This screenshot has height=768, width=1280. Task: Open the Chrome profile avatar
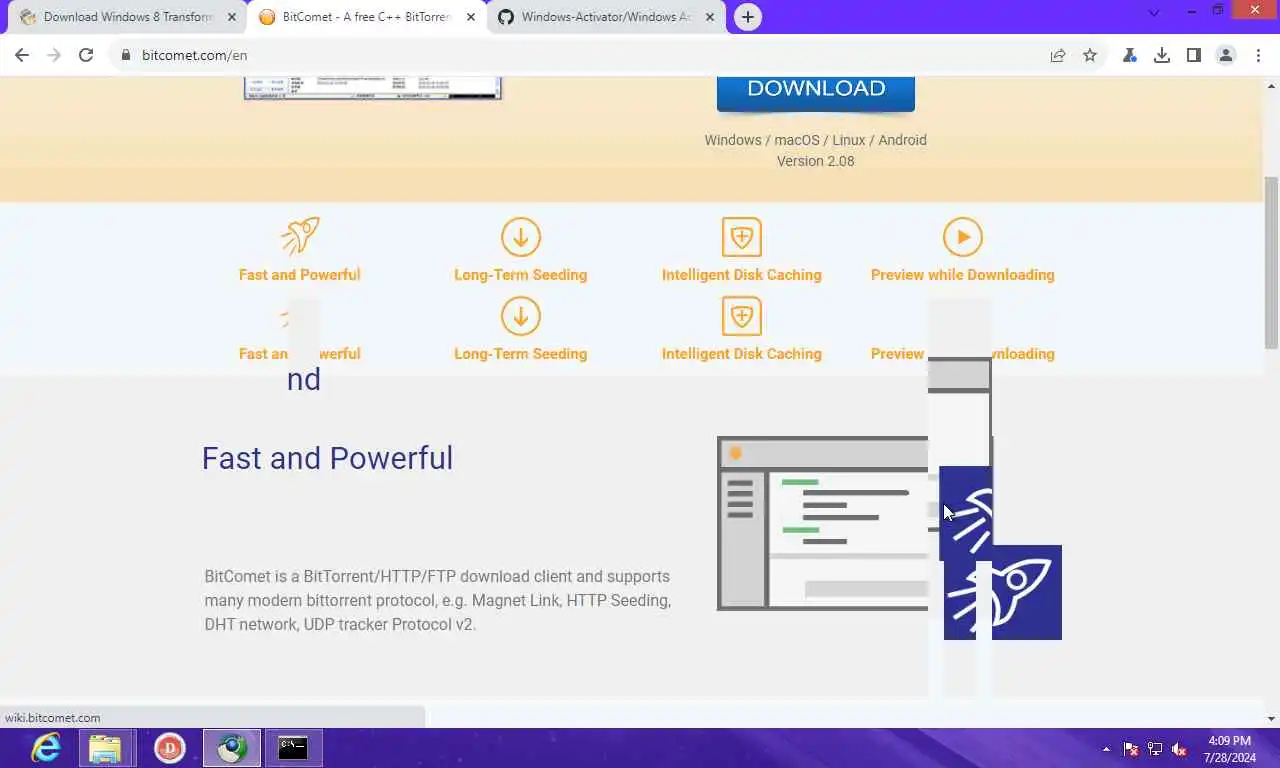(1226, 56)
